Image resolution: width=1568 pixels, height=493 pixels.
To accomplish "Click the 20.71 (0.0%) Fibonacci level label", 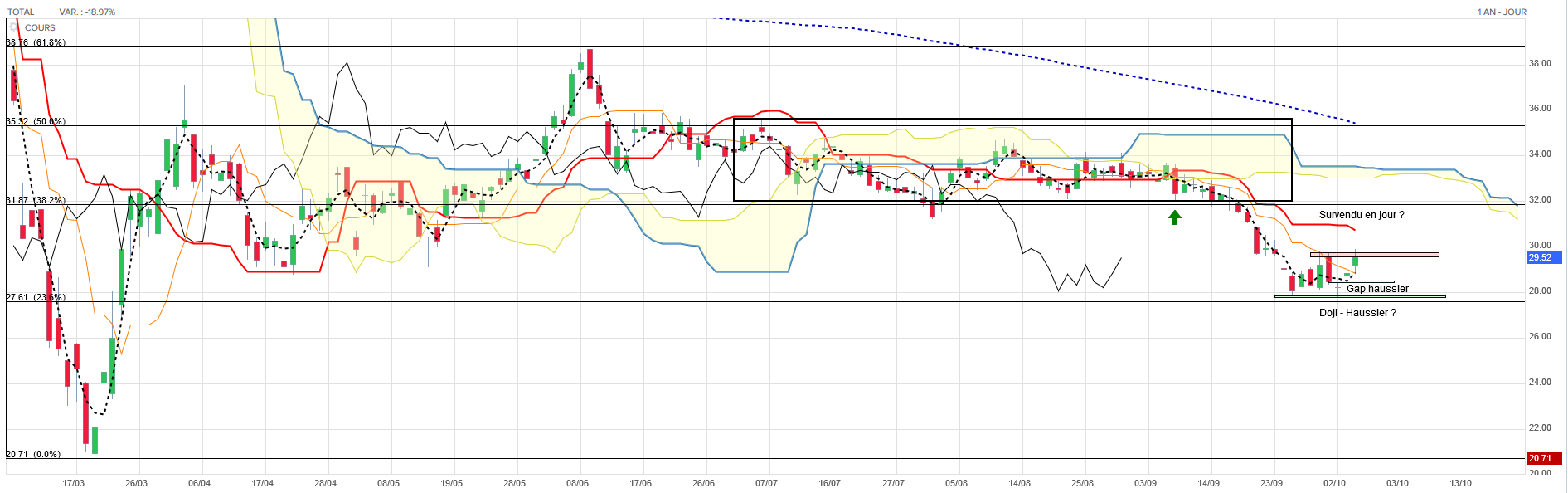I will pos(33,454).
